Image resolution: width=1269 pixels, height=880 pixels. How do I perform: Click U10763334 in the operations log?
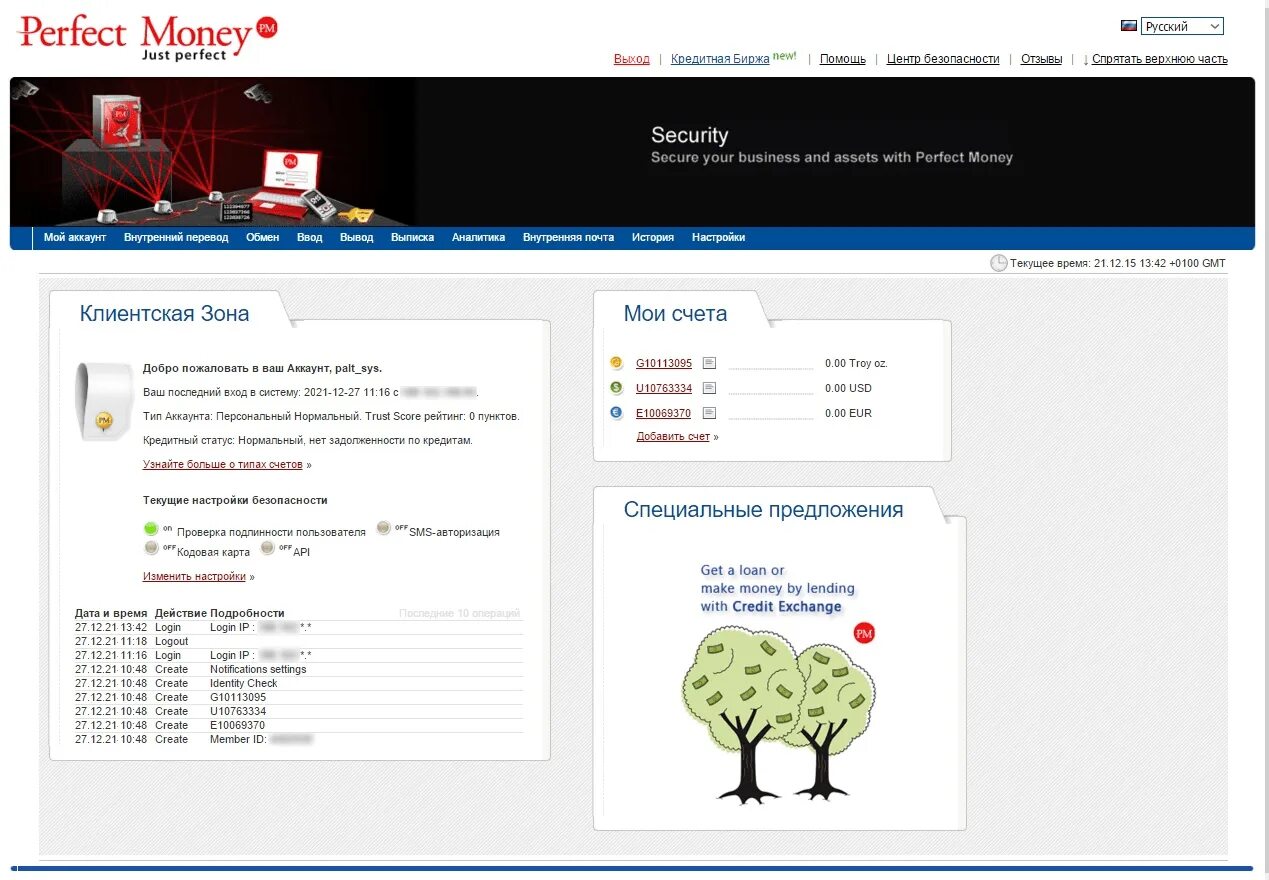tap(238, 711)
